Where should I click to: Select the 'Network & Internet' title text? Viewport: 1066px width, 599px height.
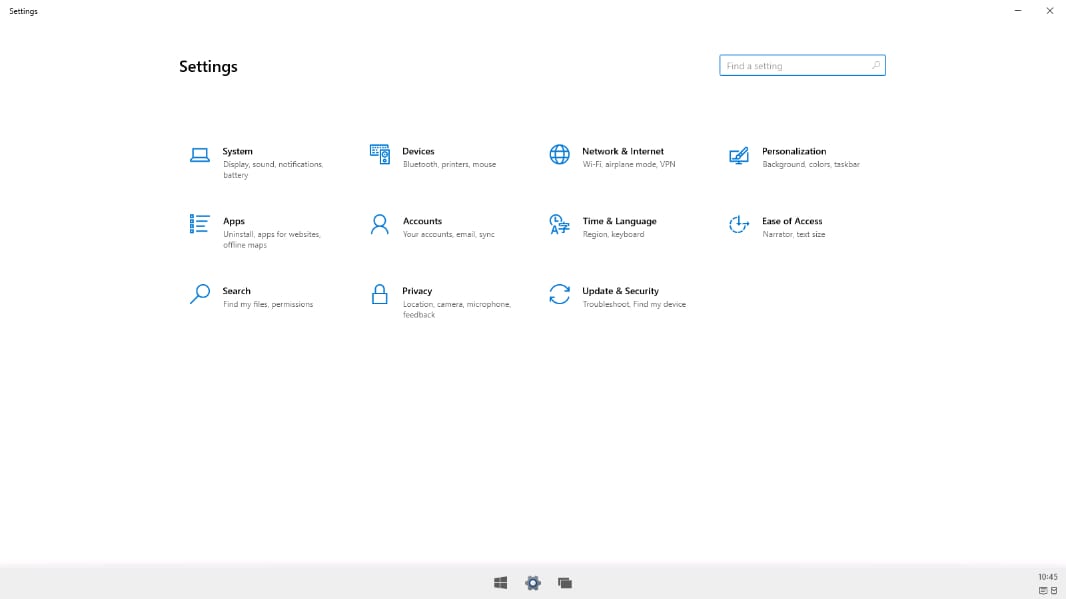pyautogui.click(x=622, y=151)
